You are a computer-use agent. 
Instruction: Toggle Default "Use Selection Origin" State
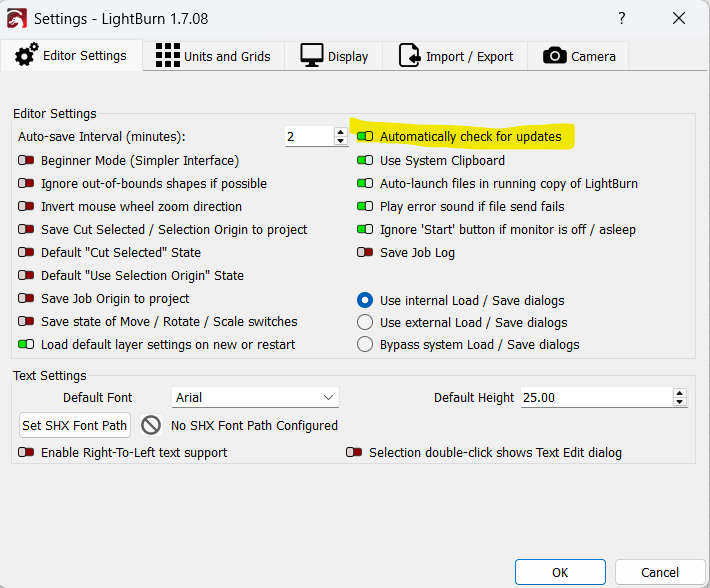point(26,275)
